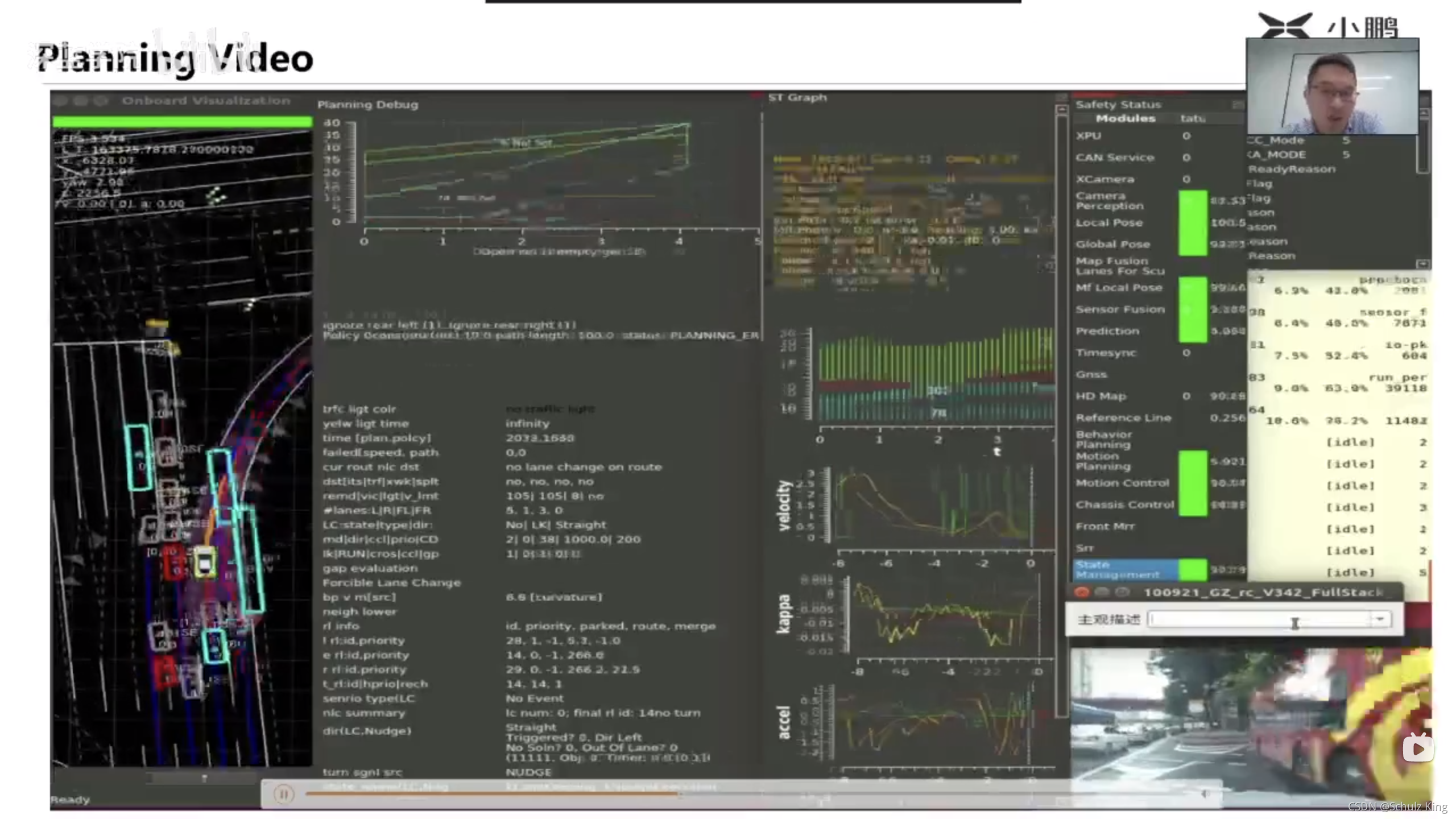Click the State Management green status indicator
Image resolution: width=1456 pixels, height=819 pixels.
click(x=1193, y=569)
